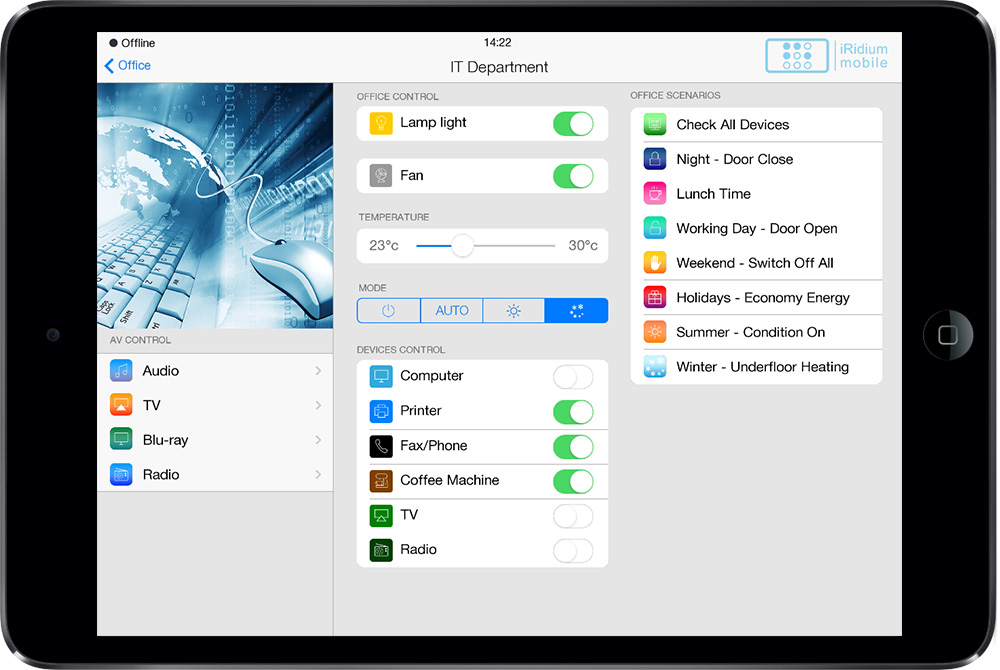Start the Lunch Time scenario
1000x670 pixels.
pos(756,193)
